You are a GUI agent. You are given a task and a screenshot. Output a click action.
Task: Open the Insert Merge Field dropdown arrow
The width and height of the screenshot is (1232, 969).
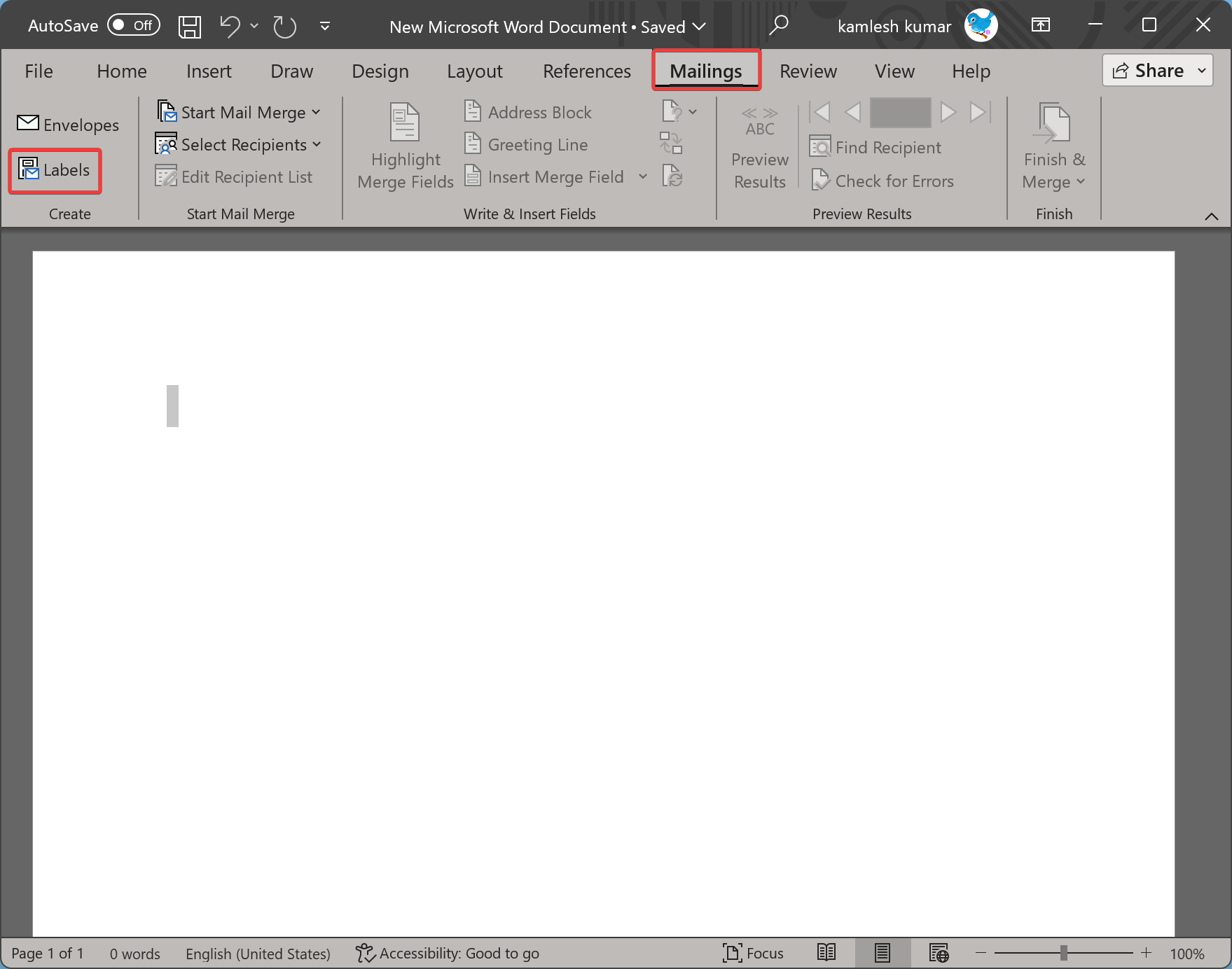pos(643,177)
